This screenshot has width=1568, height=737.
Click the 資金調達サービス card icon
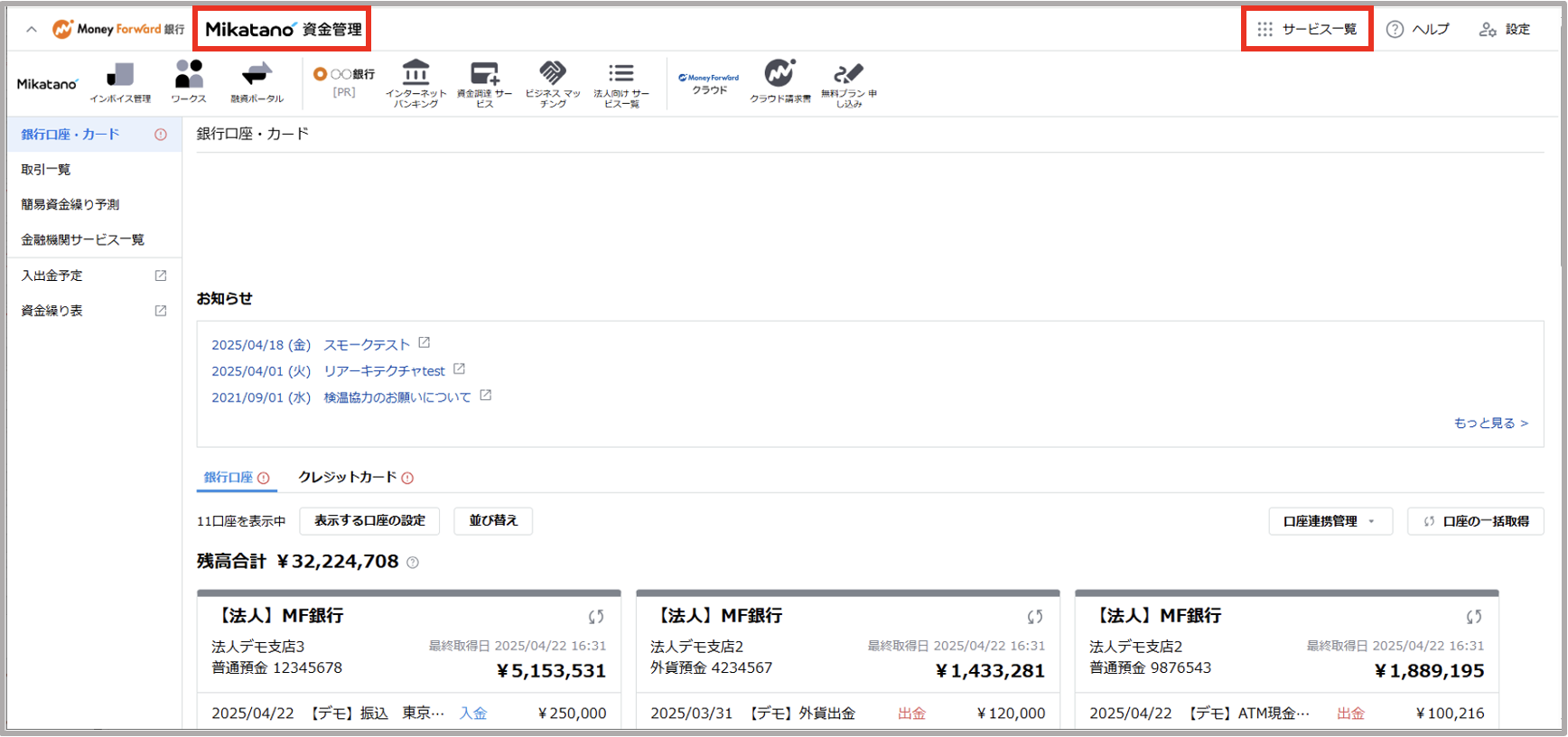[x=484, y=73]
